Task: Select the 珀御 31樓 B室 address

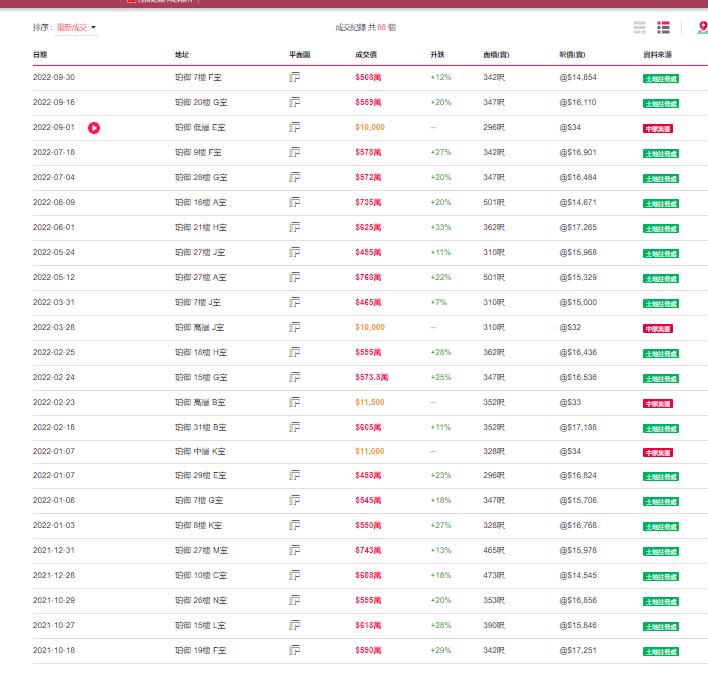Action: point(200,426)
